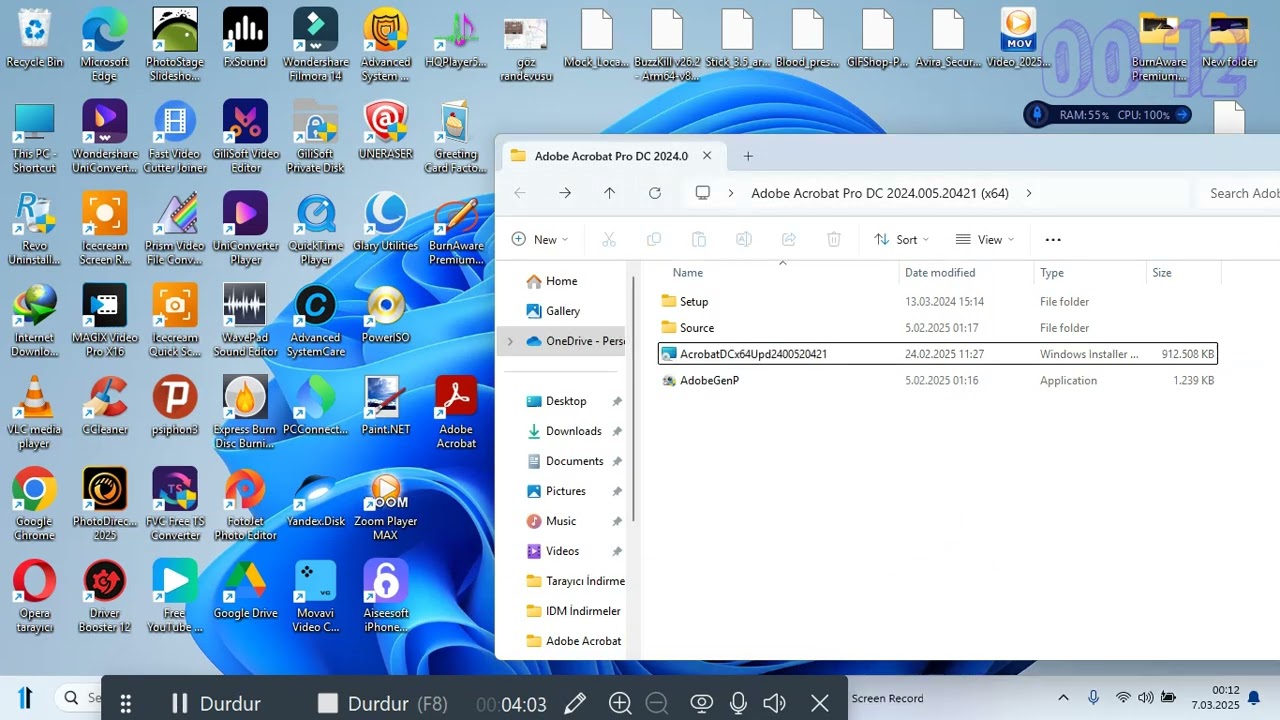Image resolution: width=1280 pixels, height=720 pixels.
Task: Open the Windows notification bell
Action: tap(1253, 697)
